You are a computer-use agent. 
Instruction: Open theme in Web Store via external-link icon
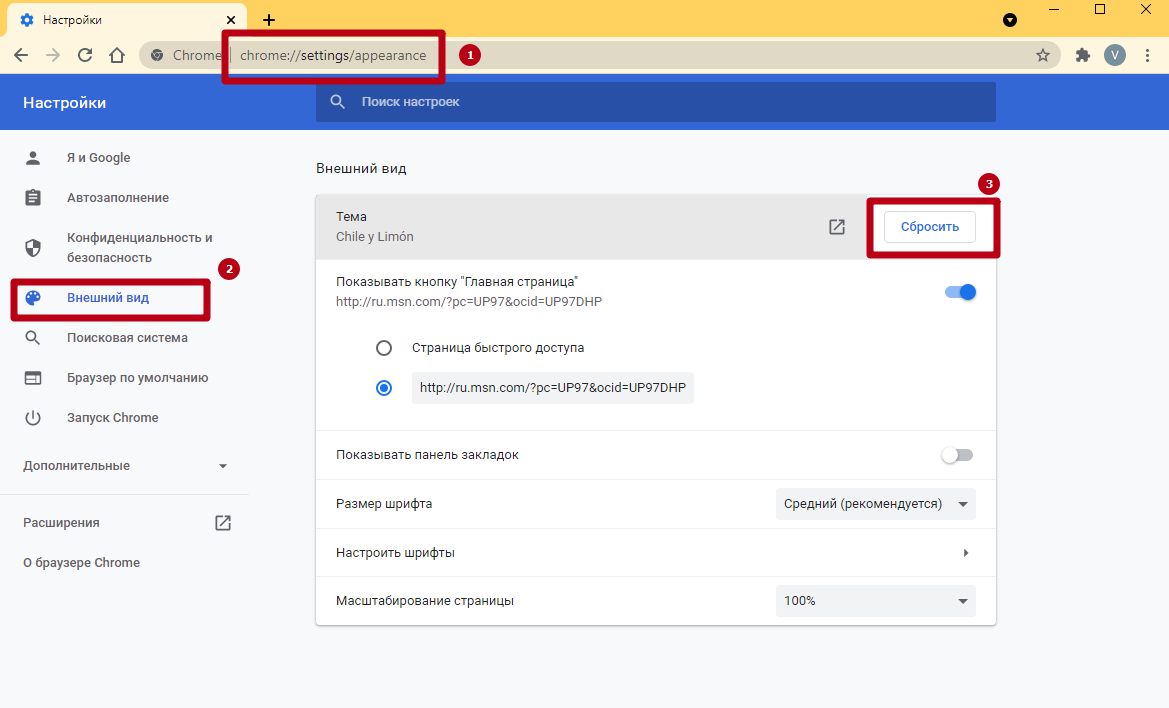coord(837,227)
